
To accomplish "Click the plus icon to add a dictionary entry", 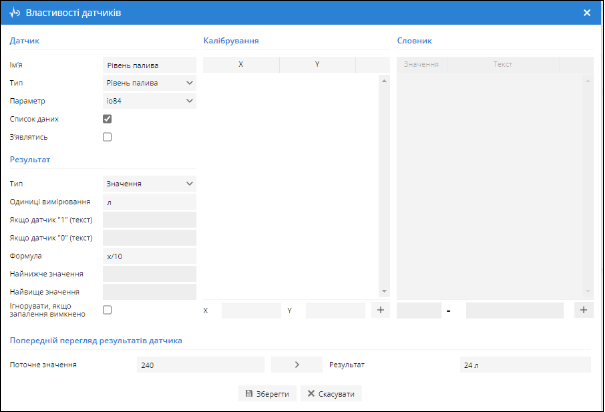I will click(x=584, y=310).
